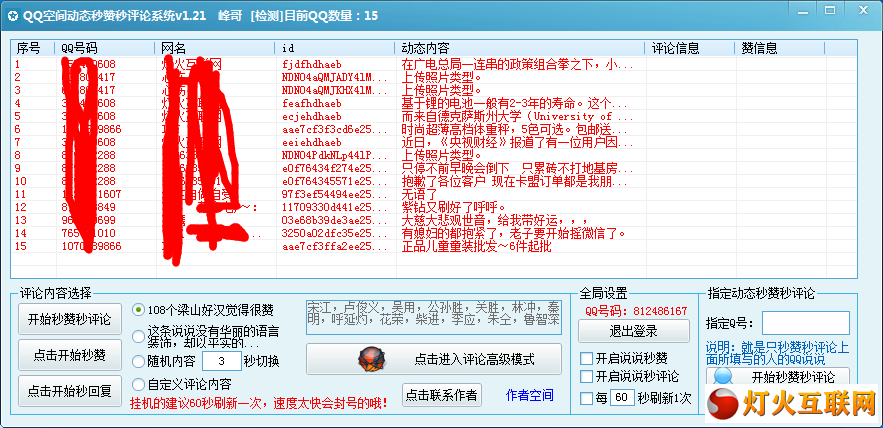Click the 秒切换 seconds input showing 3
Image resolution: width=883 pixels, height=428 pixels.
[x=221, y=360]
